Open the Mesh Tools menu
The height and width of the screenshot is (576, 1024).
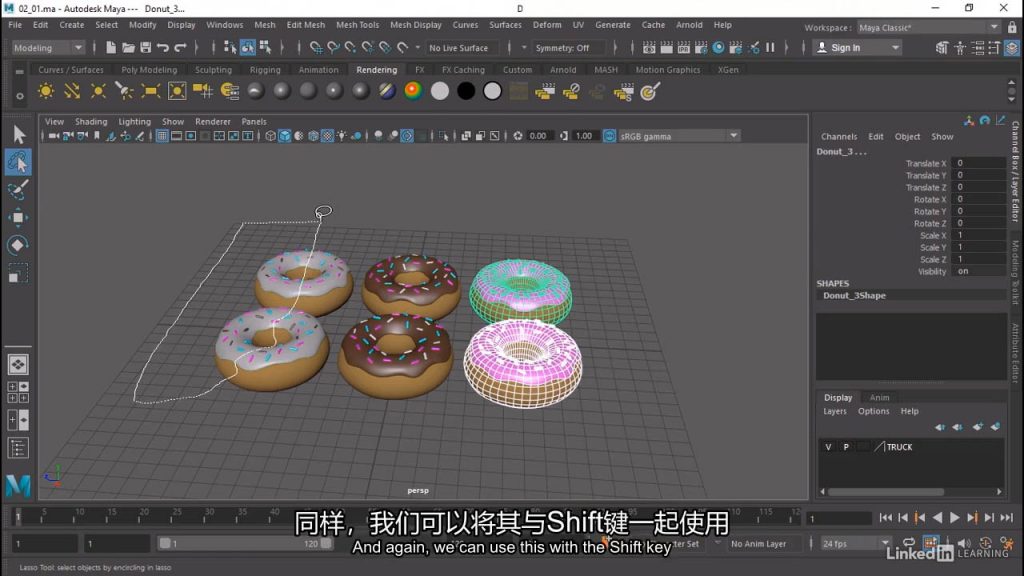pyautogui.click(x=357, y=25)
